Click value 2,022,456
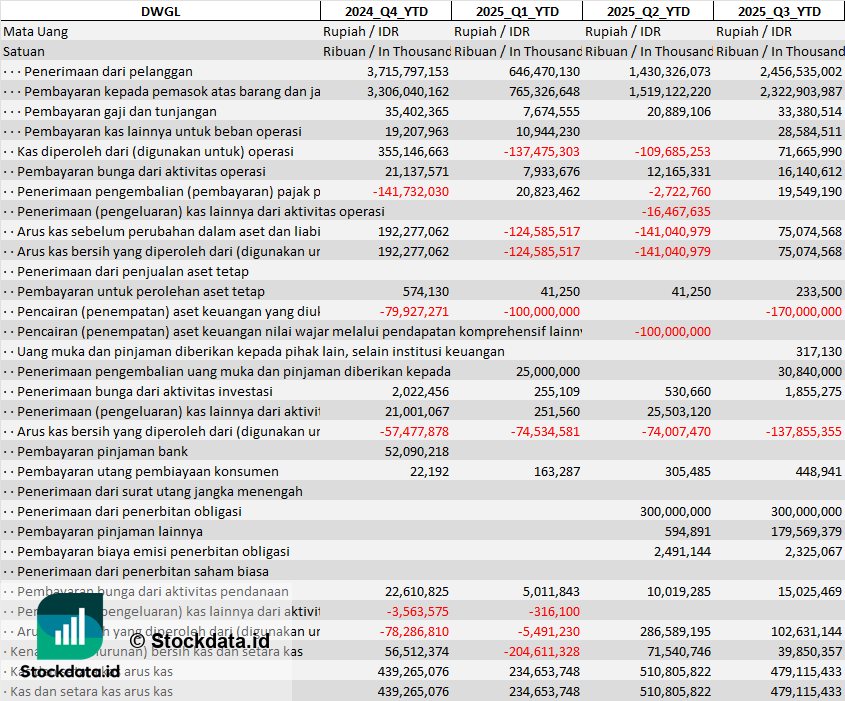Screen dimensions: 845x701 pos(420,392)
